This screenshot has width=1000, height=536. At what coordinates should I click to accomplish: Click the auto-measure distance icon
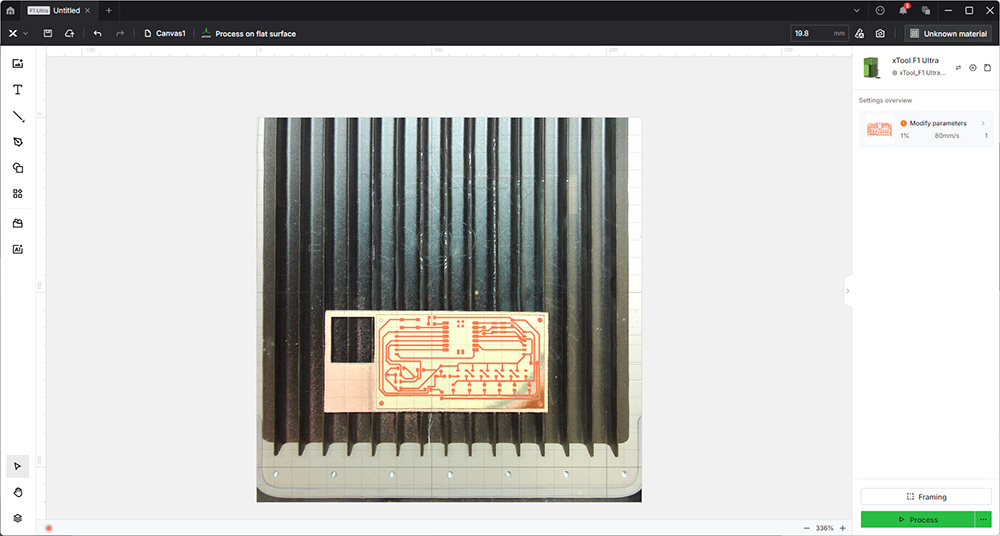point(859,33)
